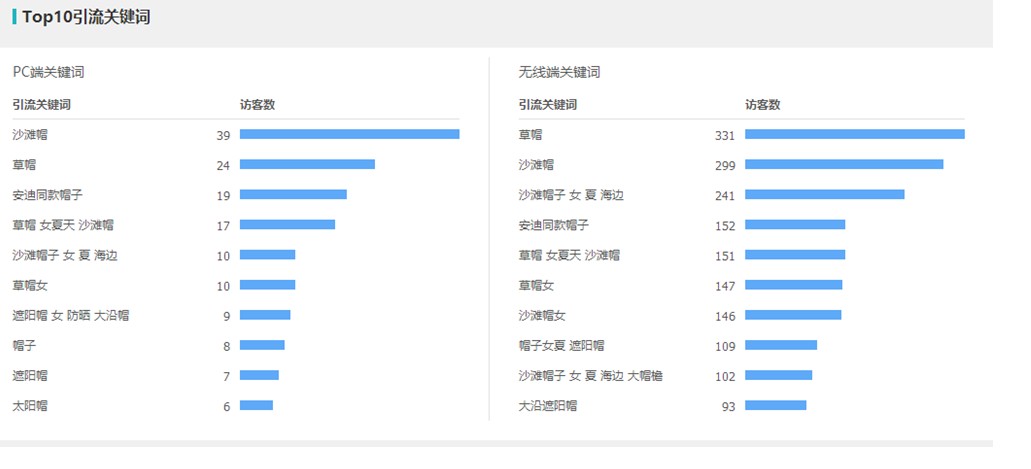Image resolution: width=1031 pixels, height=469 pixels.
Task: Open PC keyword 安迪同款帽子
Action: 47,195
